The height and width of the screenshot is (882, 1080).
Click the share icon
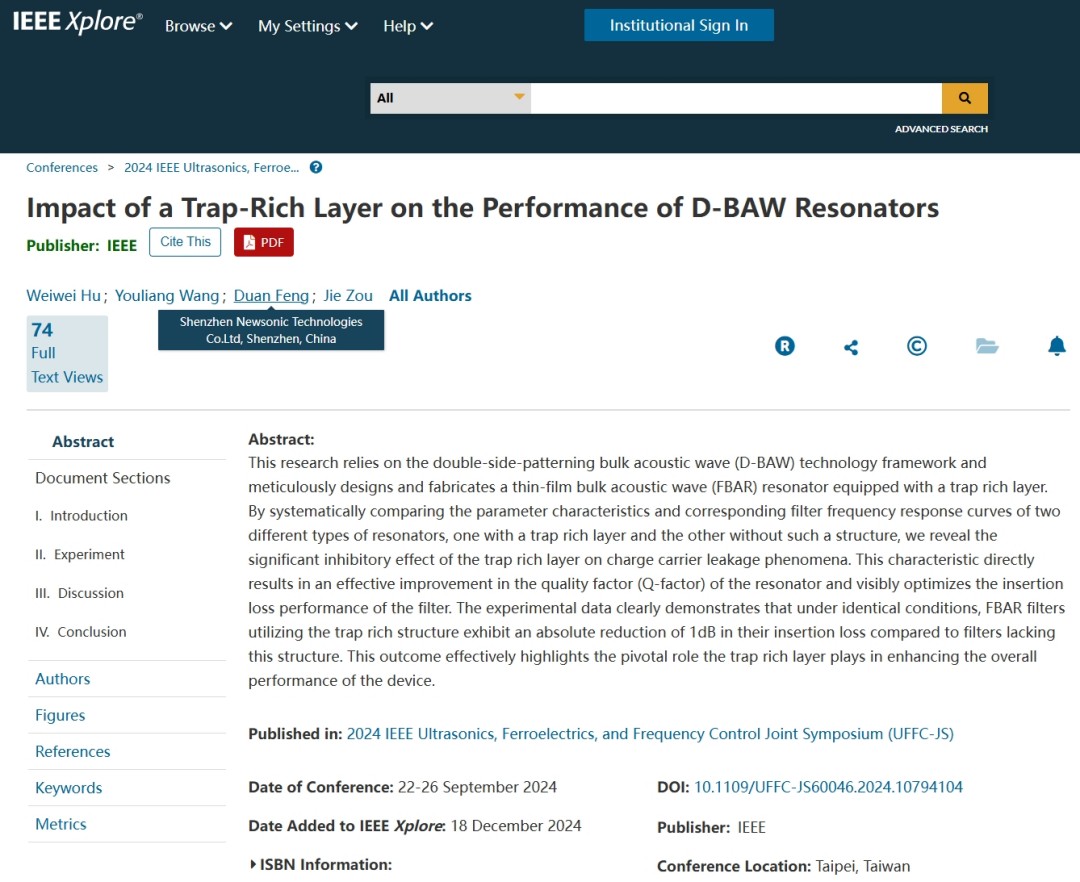[x=851, y=347]
